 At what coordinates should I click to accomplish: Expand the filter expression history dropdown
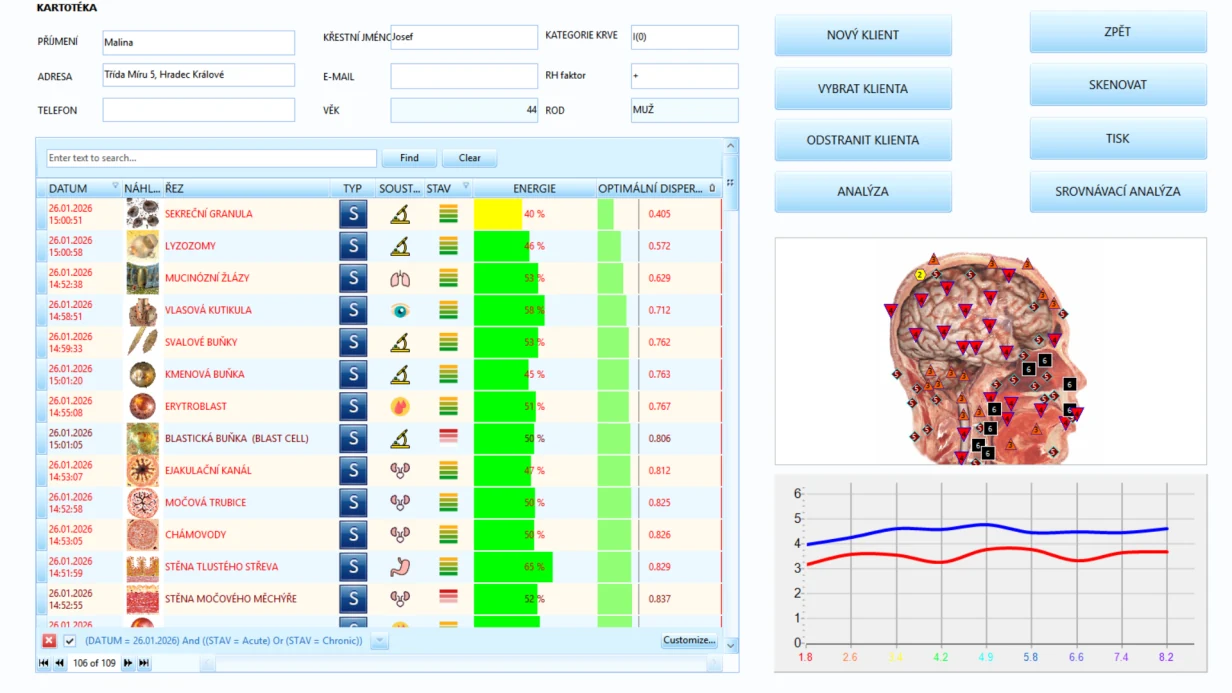coord(379,641)
